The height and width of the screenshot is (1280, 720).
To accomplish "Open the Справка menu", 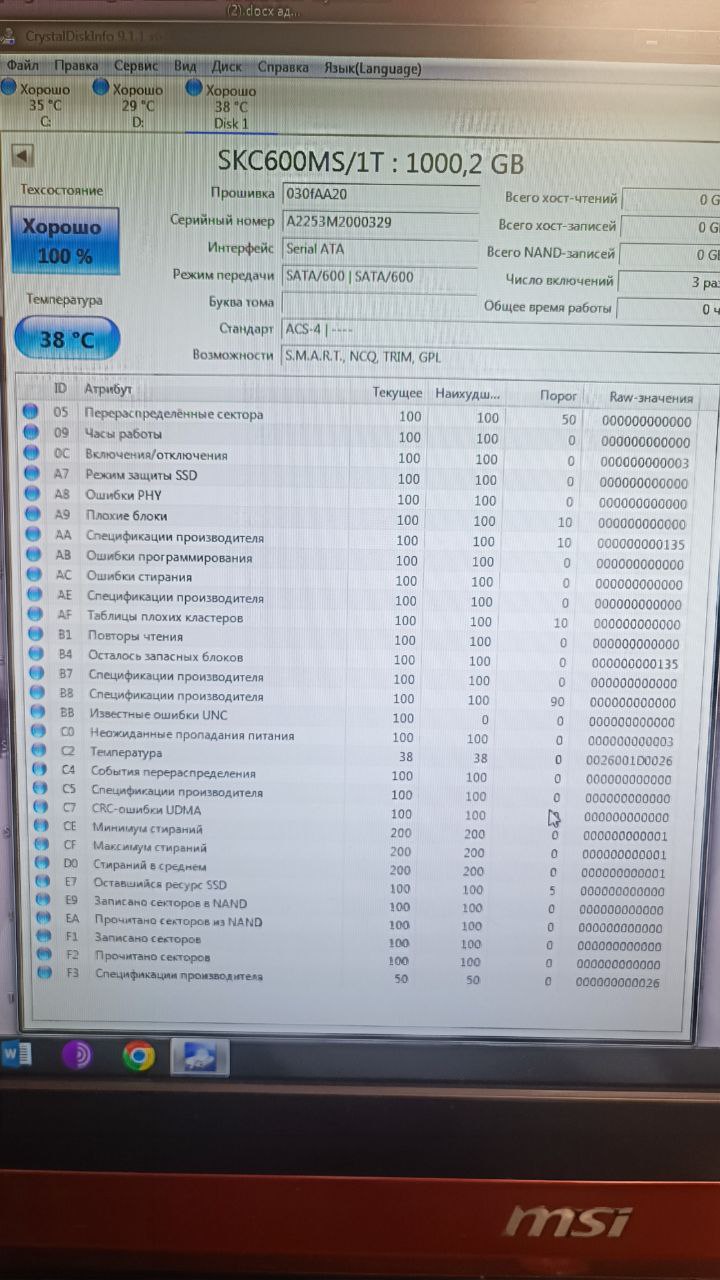I will [x=283, y=67].
